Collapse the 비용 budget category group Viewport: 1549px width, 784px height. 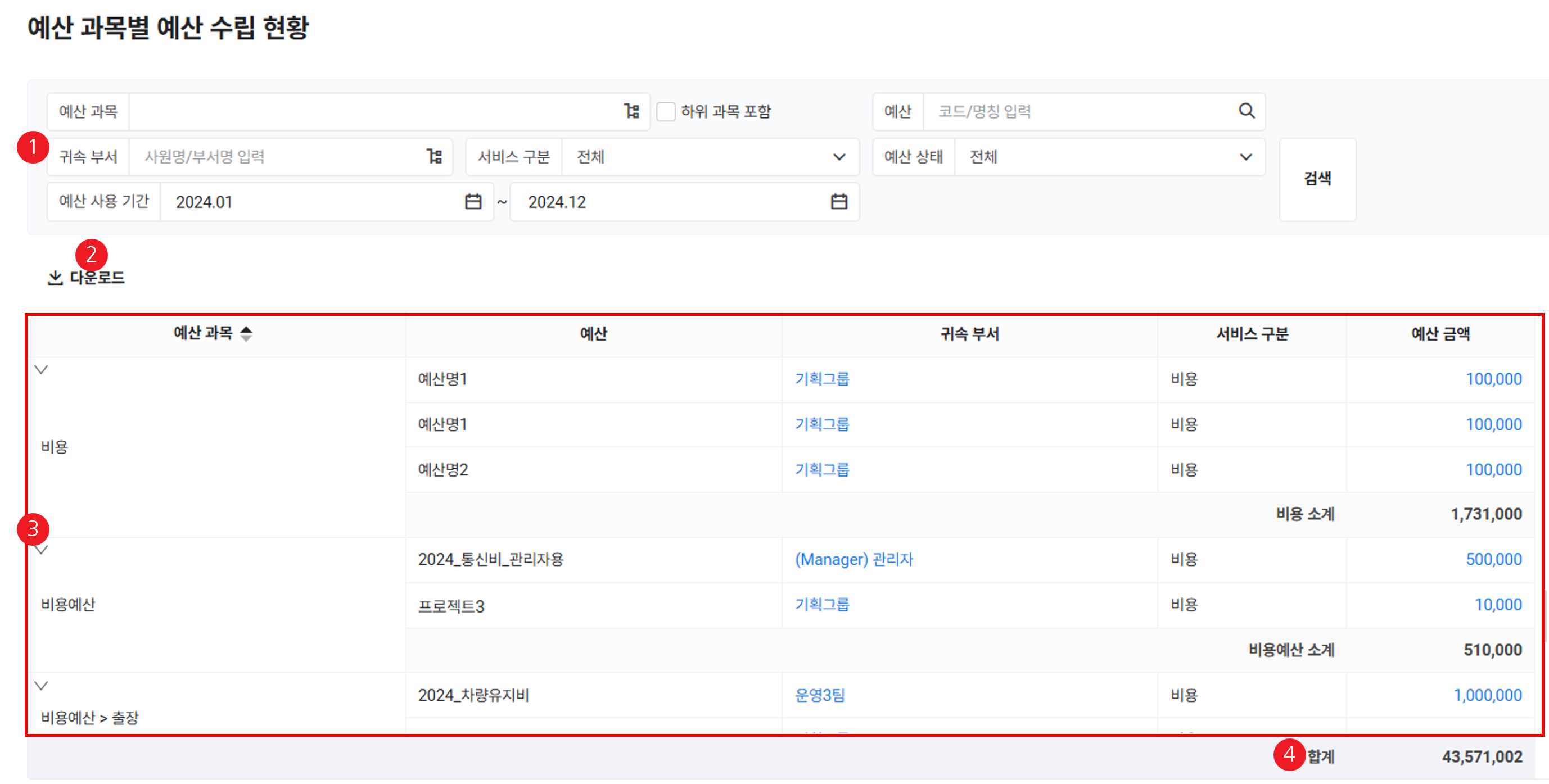coord(41,370)
